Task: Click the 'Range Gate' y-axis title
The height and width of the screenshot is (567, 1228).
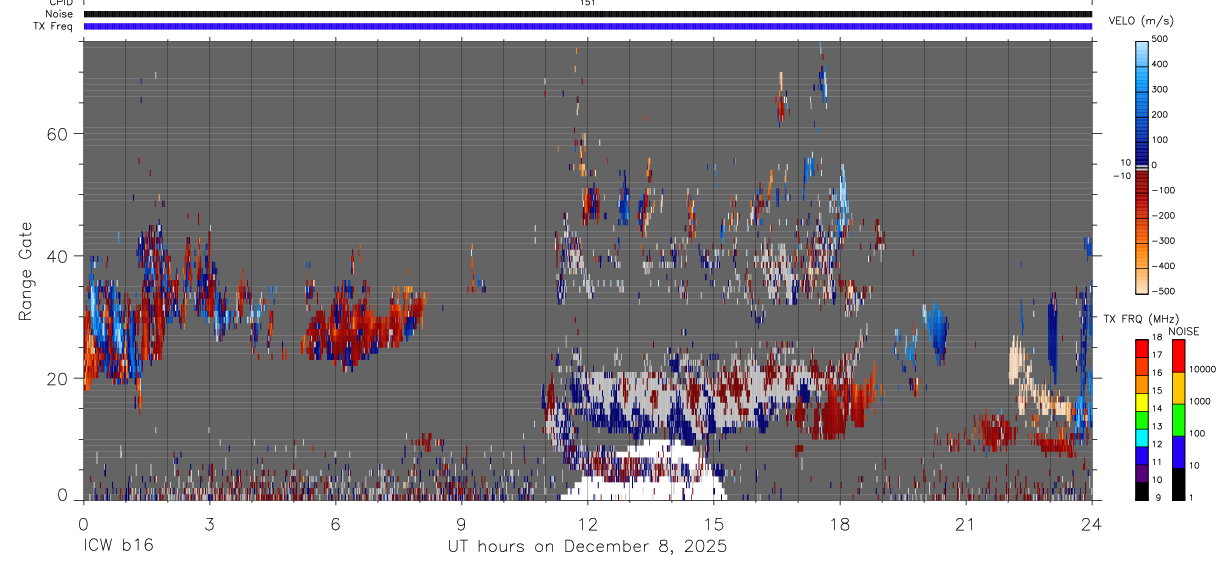Action: pyautogui.click(x=25, y=270)
